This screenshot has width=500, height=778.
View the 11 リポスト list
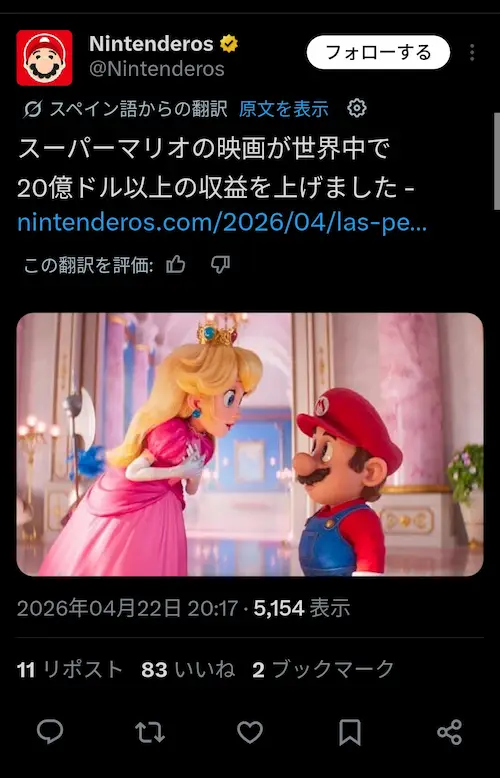tap(69, 669)
